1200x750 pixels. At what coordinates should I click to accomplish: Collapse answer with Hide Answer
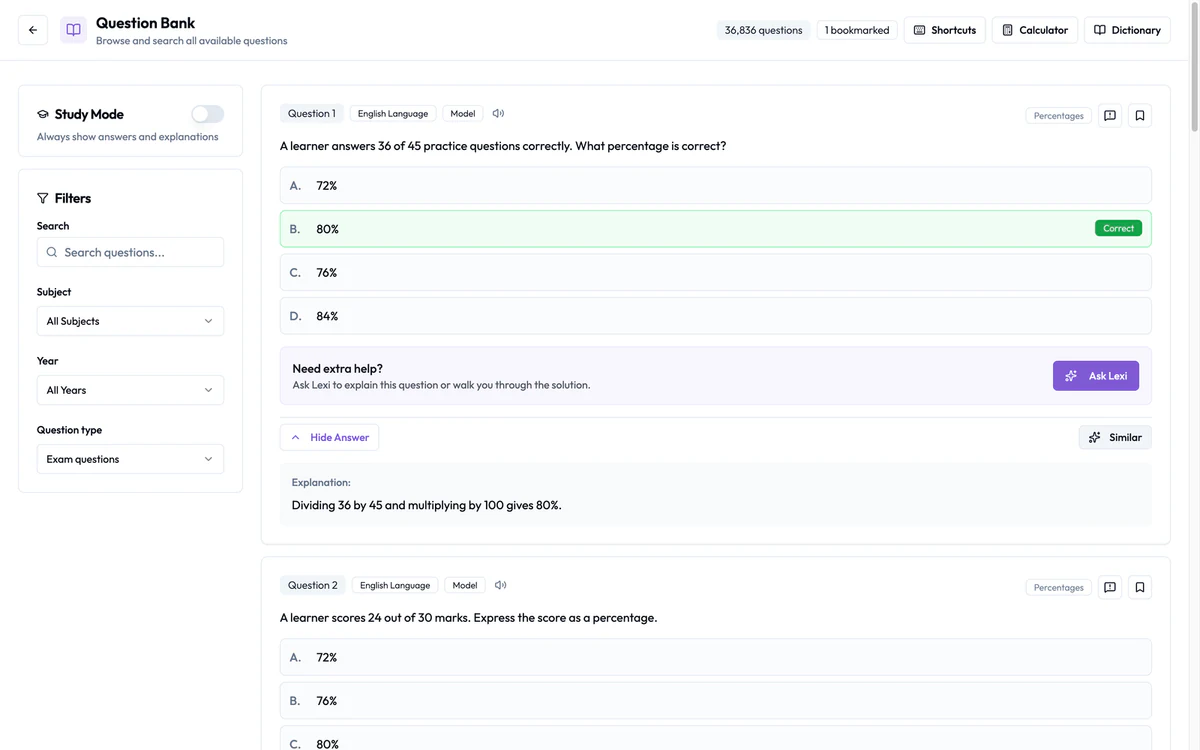click(x=329, y=437)
